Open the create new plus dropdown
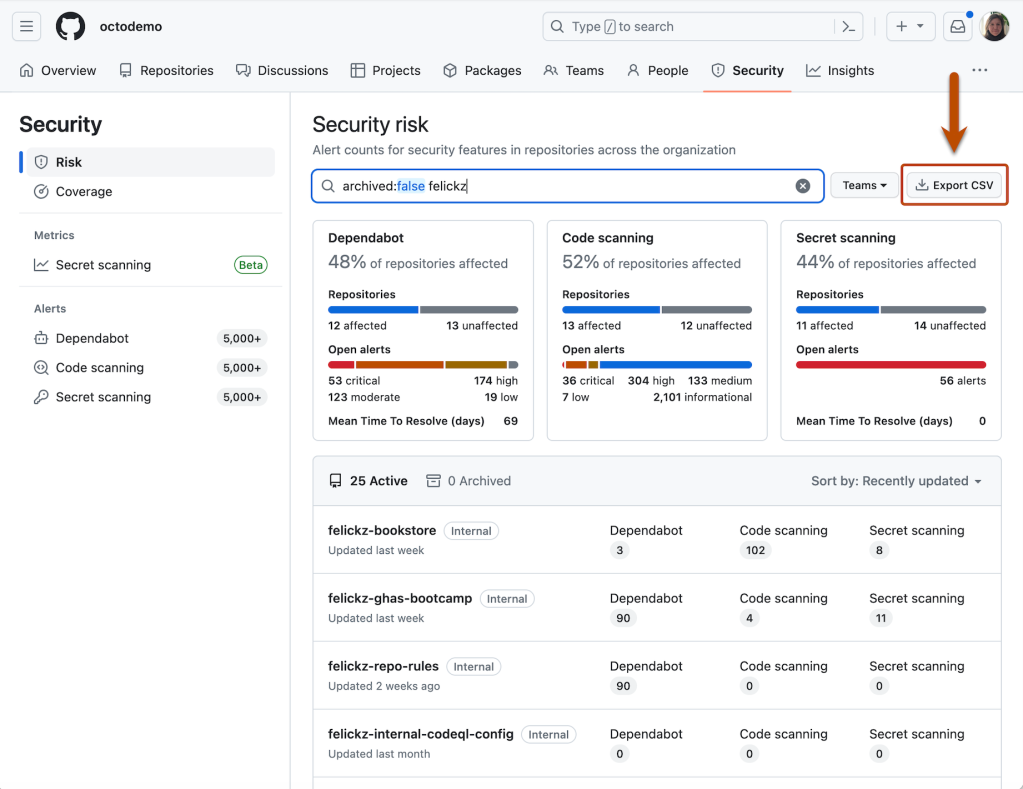Image resolution: width=1023 pixels, height=789 pixels. [910, 26]
